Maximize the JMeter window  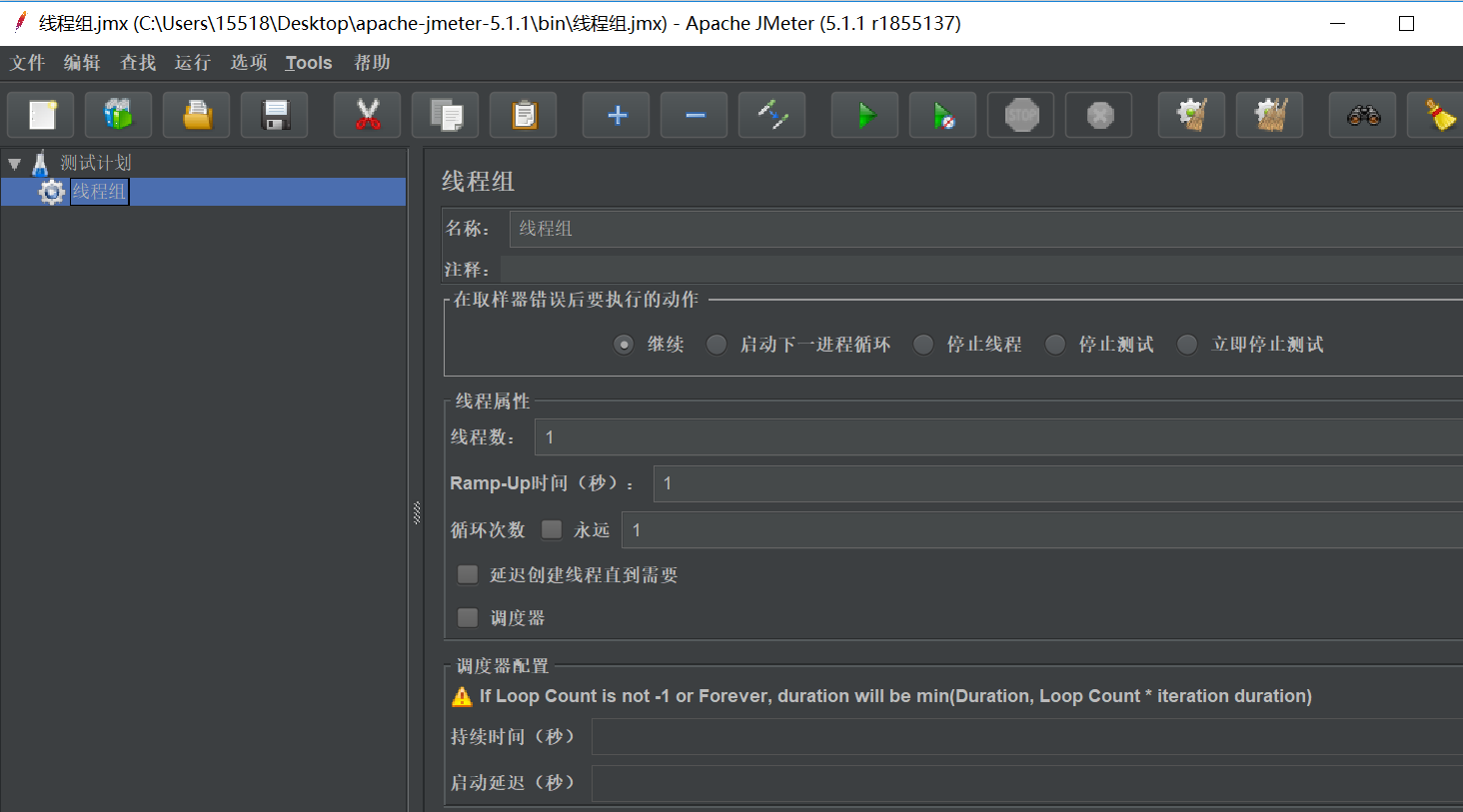tap(1406, 23)
